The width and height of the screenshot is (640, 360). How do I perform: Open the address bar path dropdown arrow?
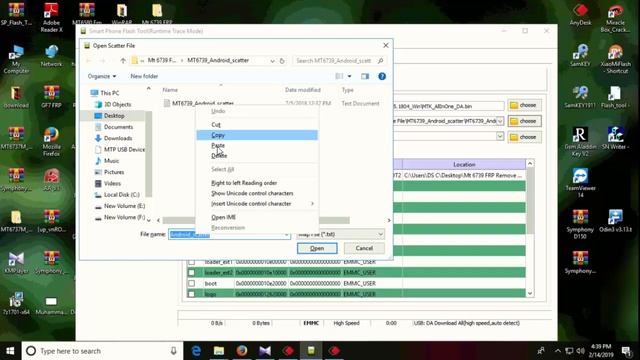pos(272,61)
